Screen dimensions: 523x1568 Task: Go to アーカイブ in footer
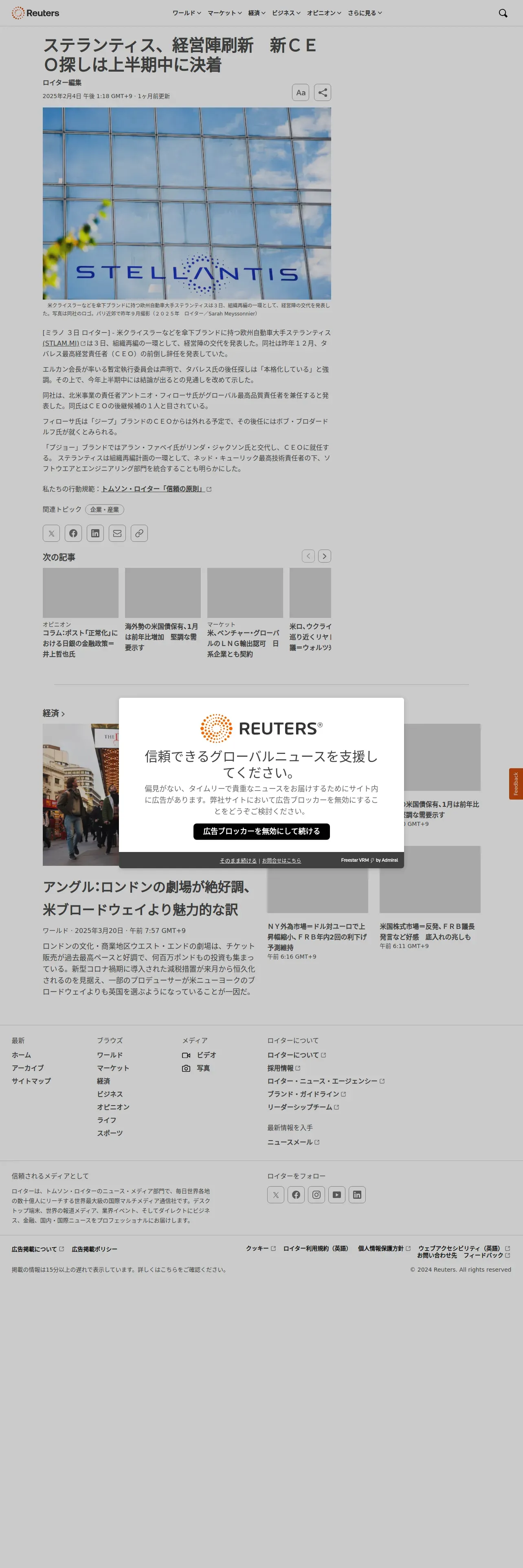[27, 1068]
